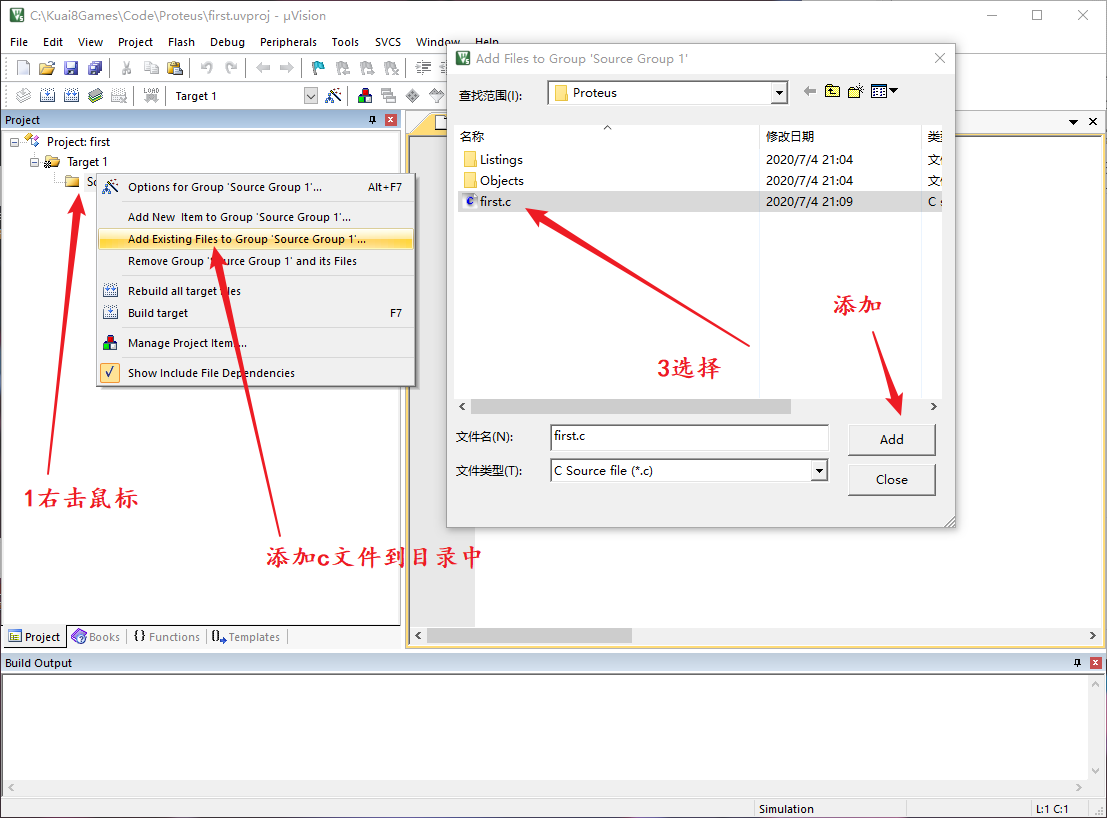Select the first.c file in list
The image size is (1107, 818).
495,202
